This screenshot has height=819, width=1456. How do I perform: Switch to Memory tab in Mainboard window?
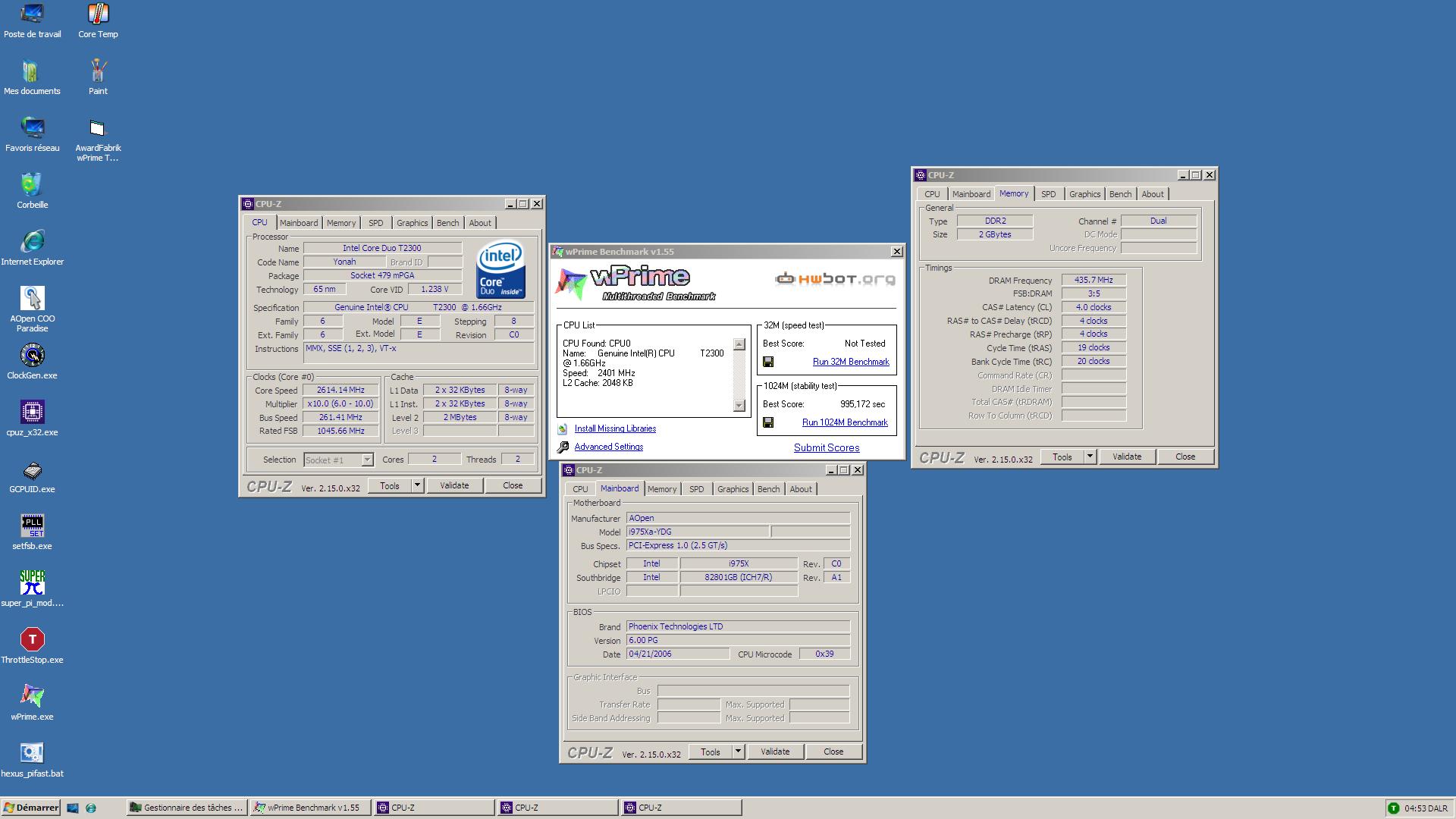(662, 489)
